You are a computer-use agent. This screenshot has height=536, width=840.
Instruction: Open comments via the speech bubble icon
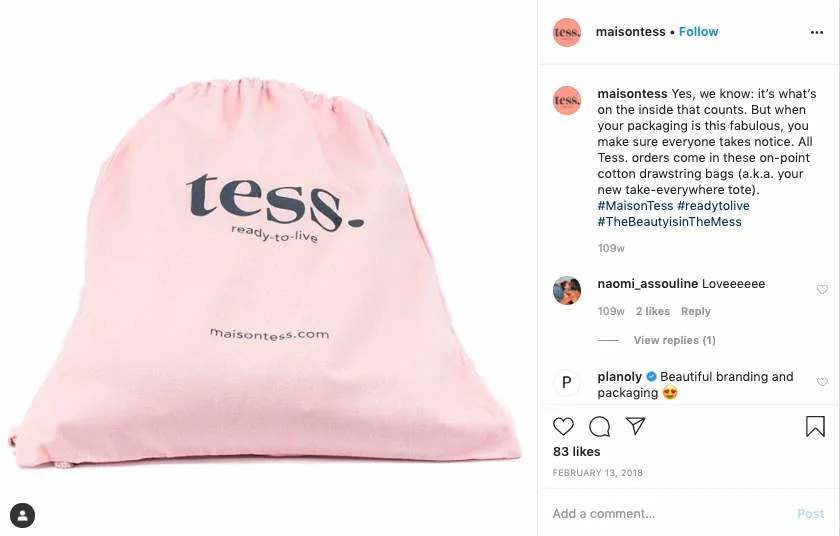tap(599, 427)
